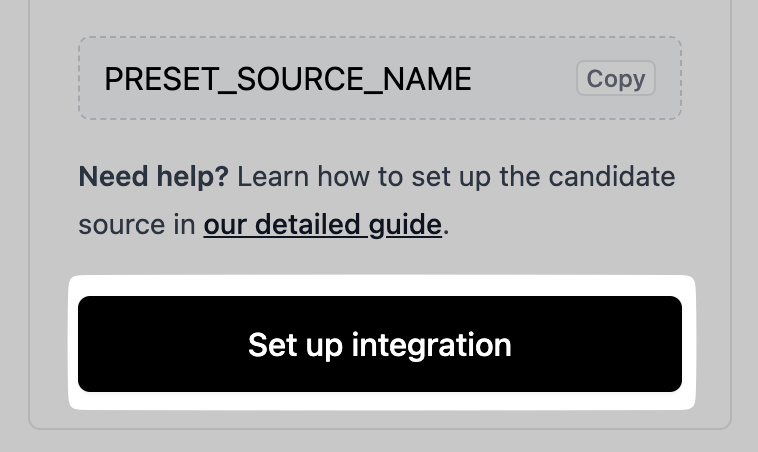Click the Set up integration button

380,344
